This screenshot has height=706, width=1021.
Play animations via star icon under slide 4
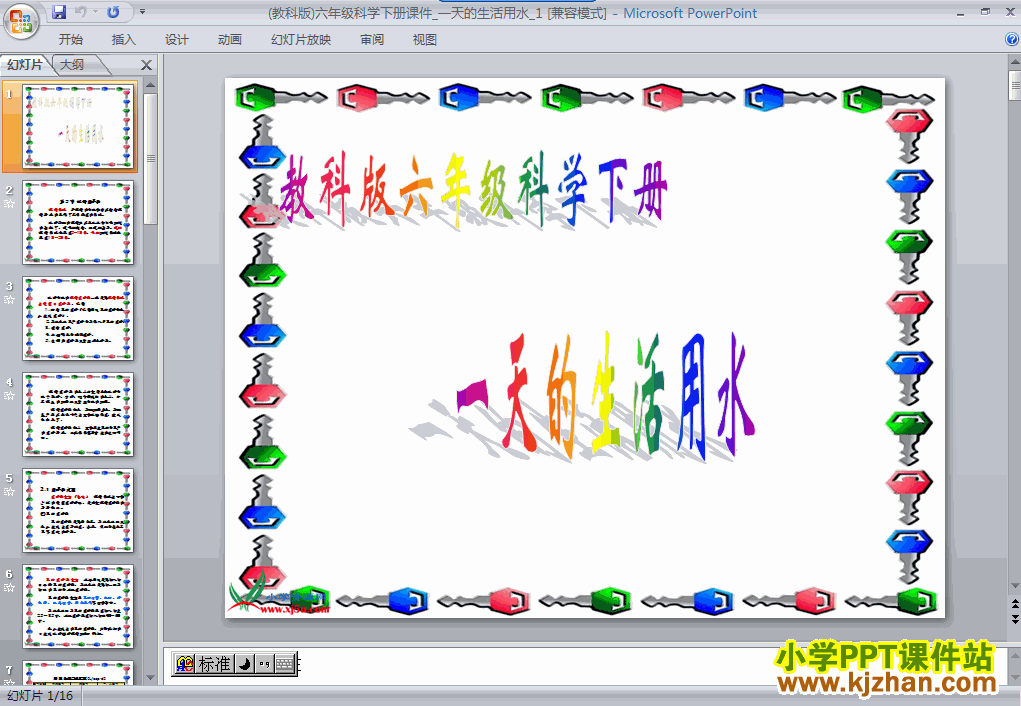(9, 395)
